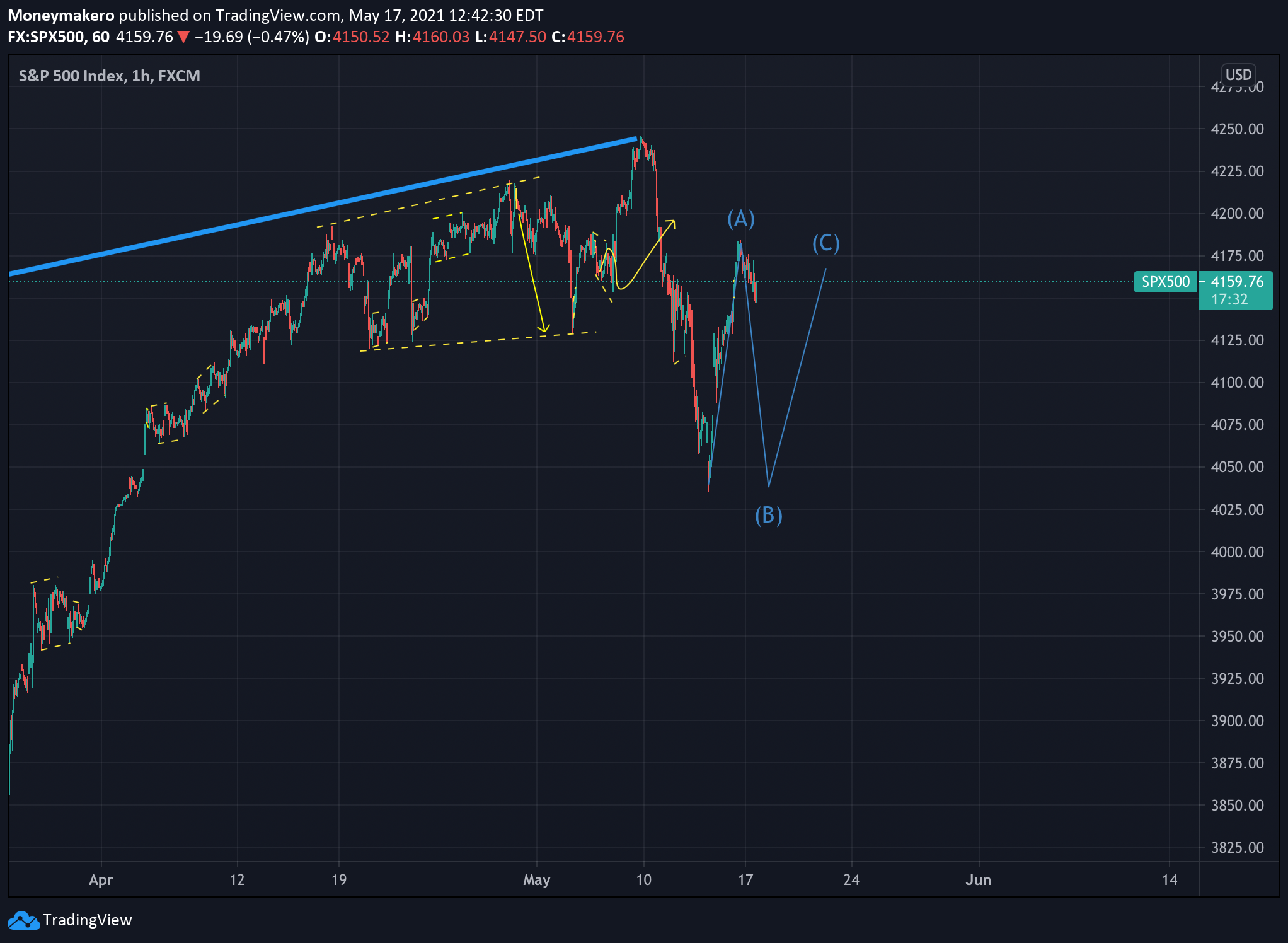This screenshot has height=943, width=1288.
Task: Click the 3900.00 price axis label
Action: [x=1237, y=721]
